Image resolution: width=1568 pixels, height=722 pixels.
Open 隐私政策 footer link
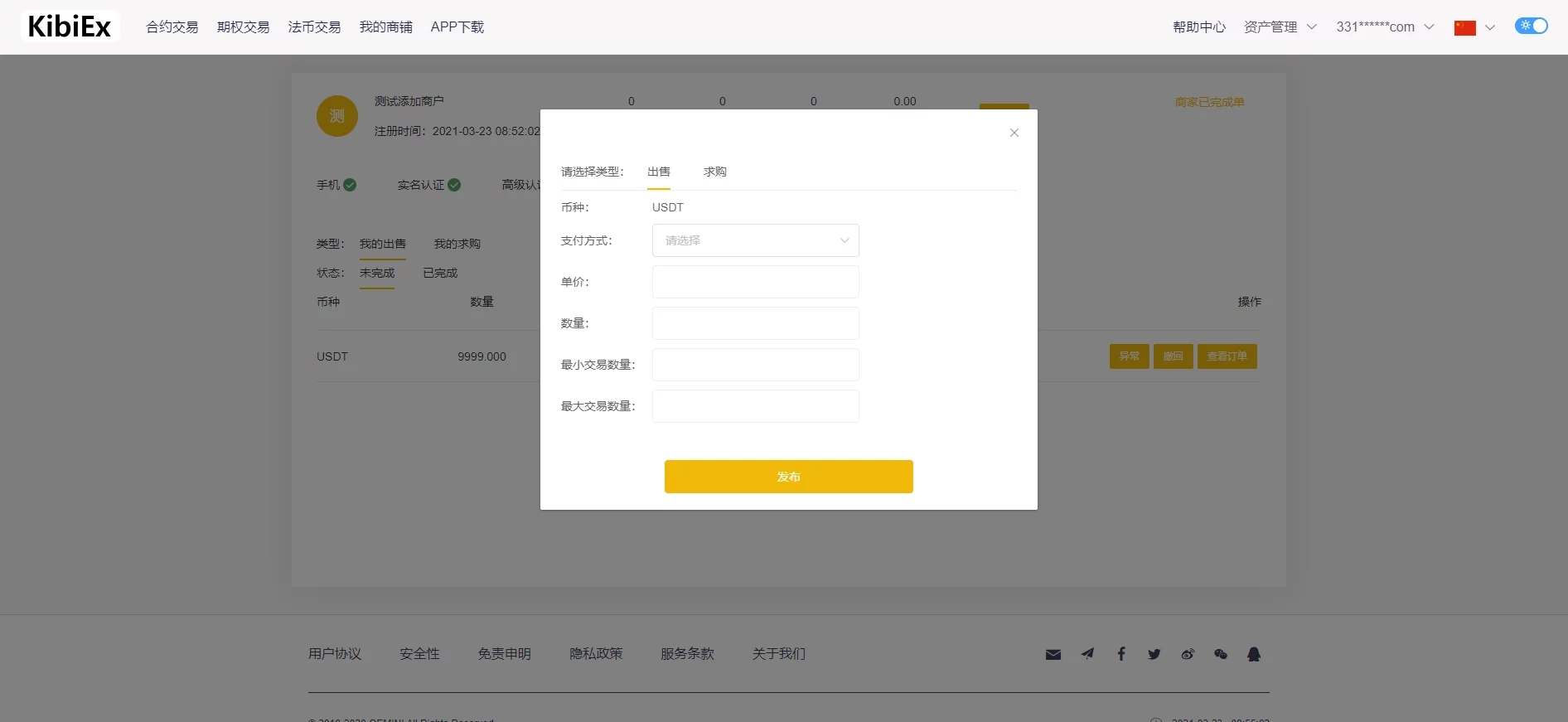point(596,654)
